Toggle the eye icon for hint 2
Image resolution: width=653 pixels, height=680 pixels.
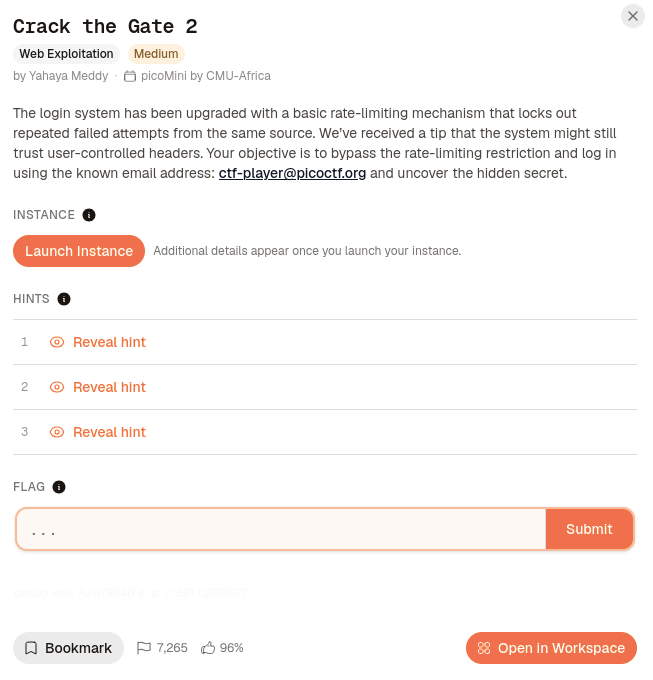point(57,387)
